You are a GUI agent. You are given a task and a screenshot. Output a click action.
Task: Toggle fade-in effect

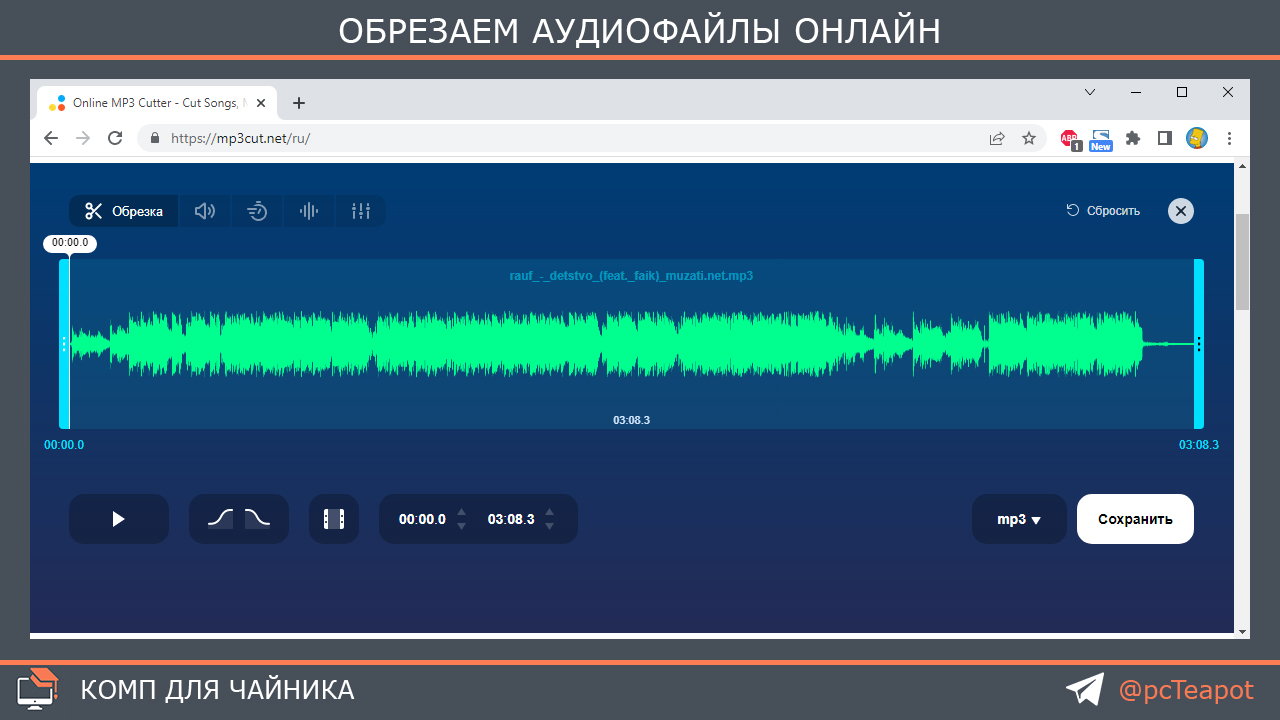coord(220,519)
